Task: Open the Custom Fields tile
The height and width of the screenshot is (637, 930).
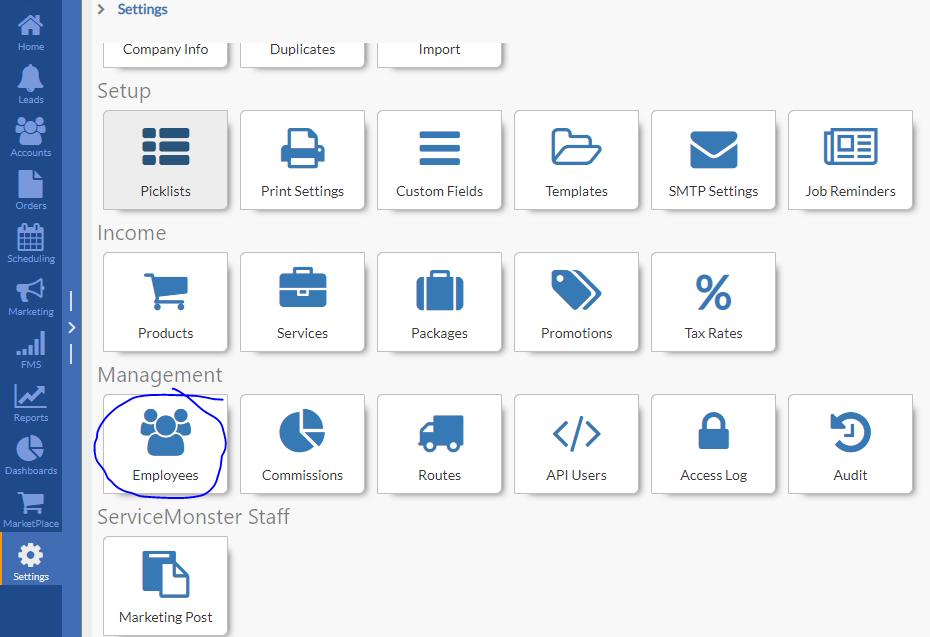Action: 439,159
